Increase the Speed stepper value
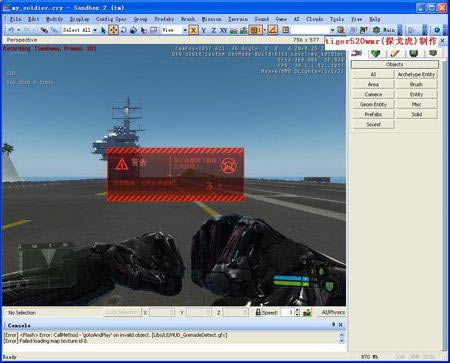 pos(297,310)
